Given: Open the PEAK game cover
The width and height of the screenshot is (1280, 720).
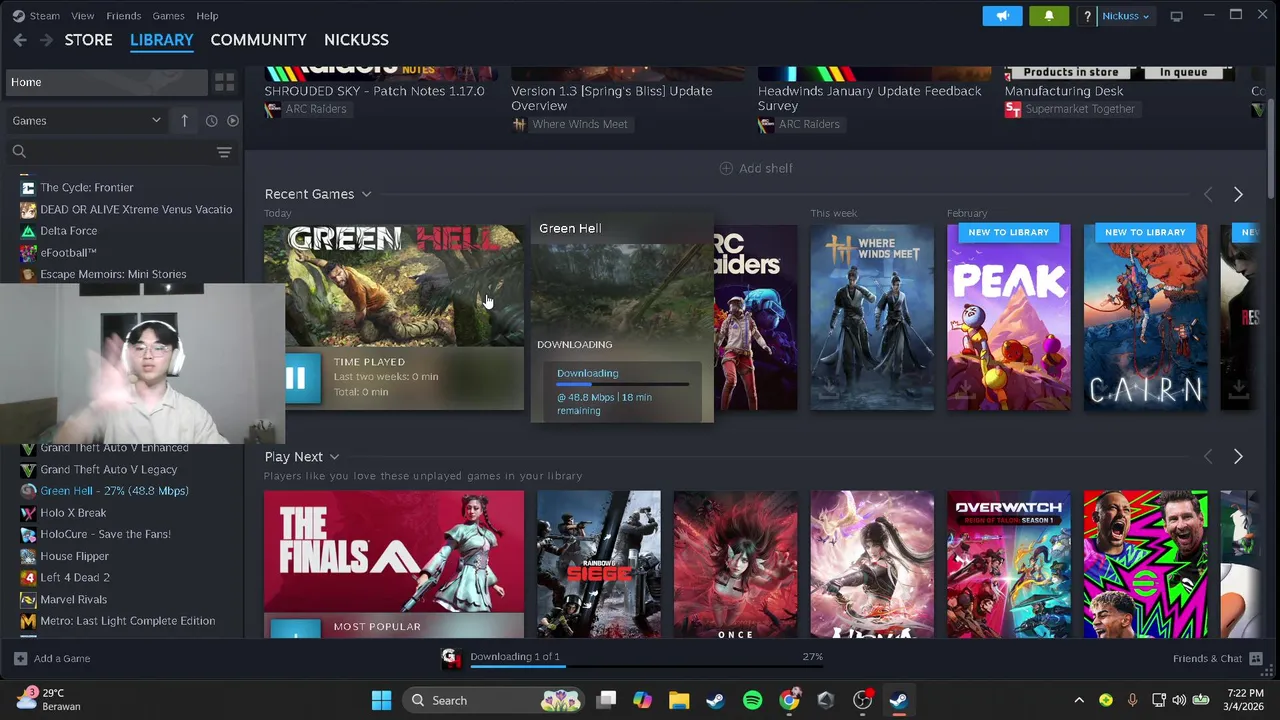Looking at the screenshot, I should coord(1008,317).
